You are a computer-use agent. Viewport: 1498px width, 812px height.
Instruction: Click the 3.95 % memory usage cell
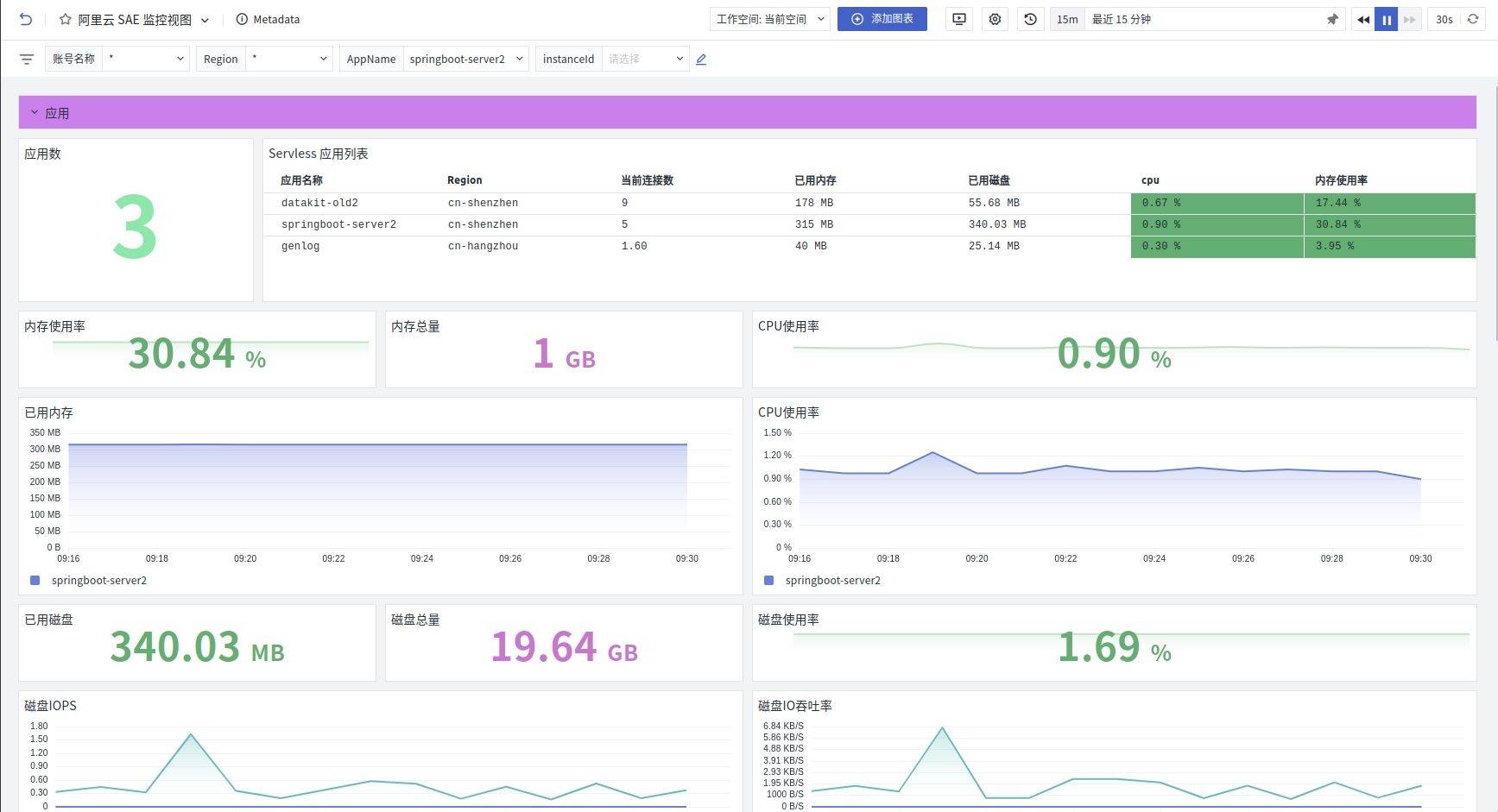[x=1389, y=246]
